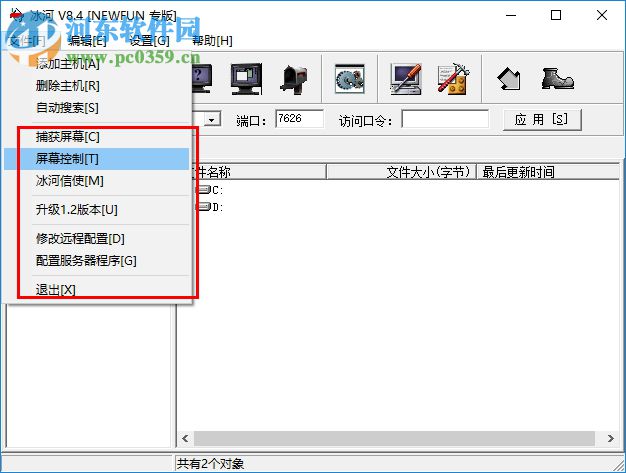This screenshot has height=473, width=626.
Task: Choose 捕获屏幕[C] from the menu
Action: point(96,137)
